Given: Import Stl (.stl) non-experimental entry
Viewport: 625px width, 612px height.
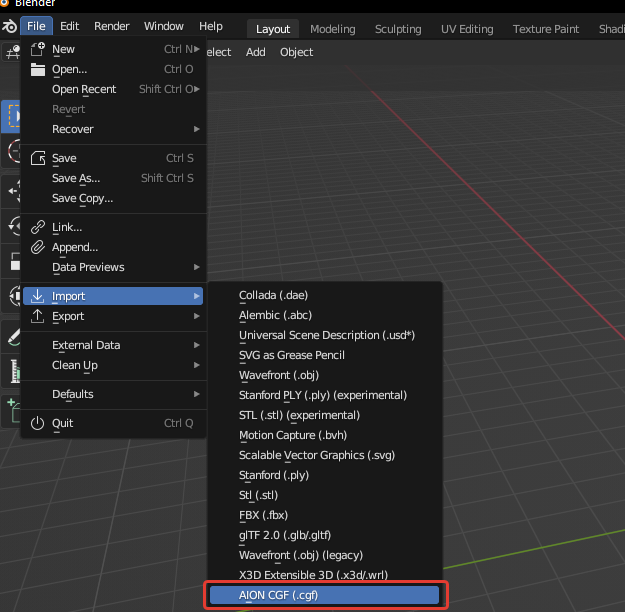Looking at the screenshot, I should tap(324, 495).
